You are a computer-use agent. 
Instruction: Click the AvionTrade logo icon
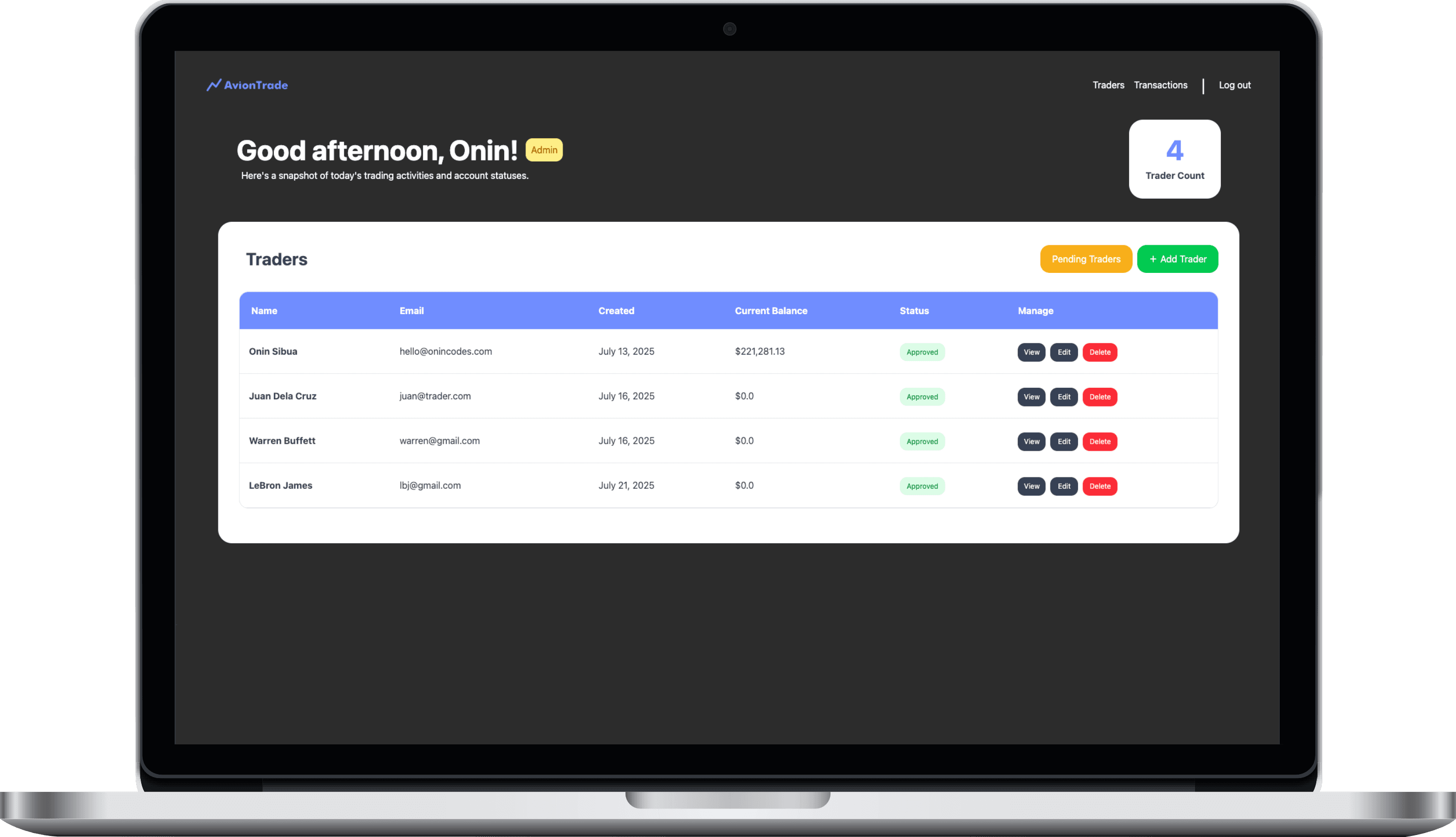point(214,85)
